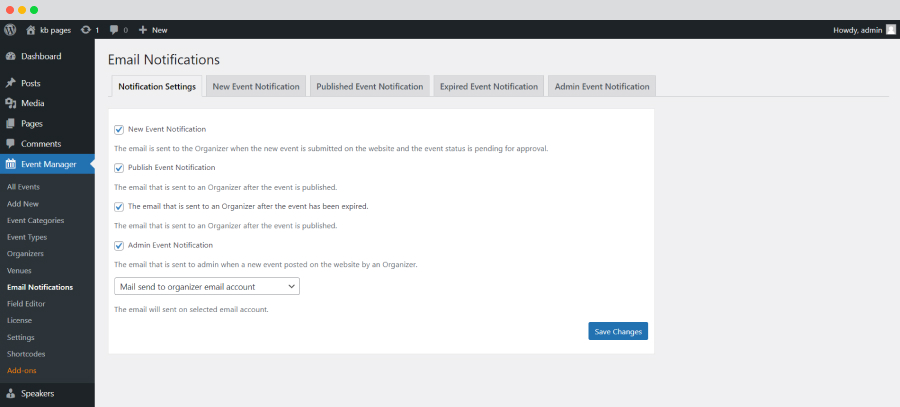Open Settings submenu link

pyautogui.click(x=21, y=338)
